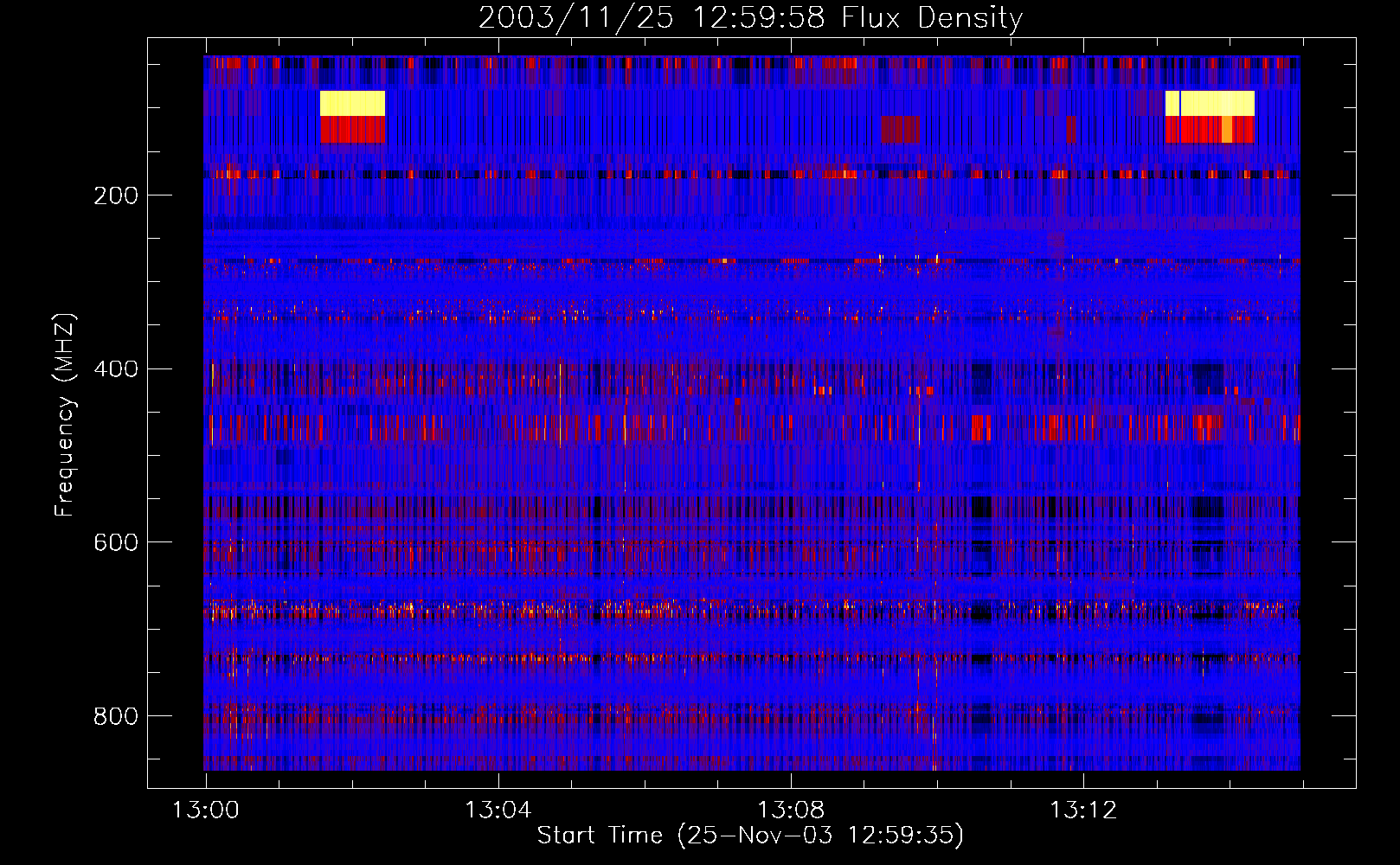
Task: Click the 13:04 time tick label
Action: point(498,811)
